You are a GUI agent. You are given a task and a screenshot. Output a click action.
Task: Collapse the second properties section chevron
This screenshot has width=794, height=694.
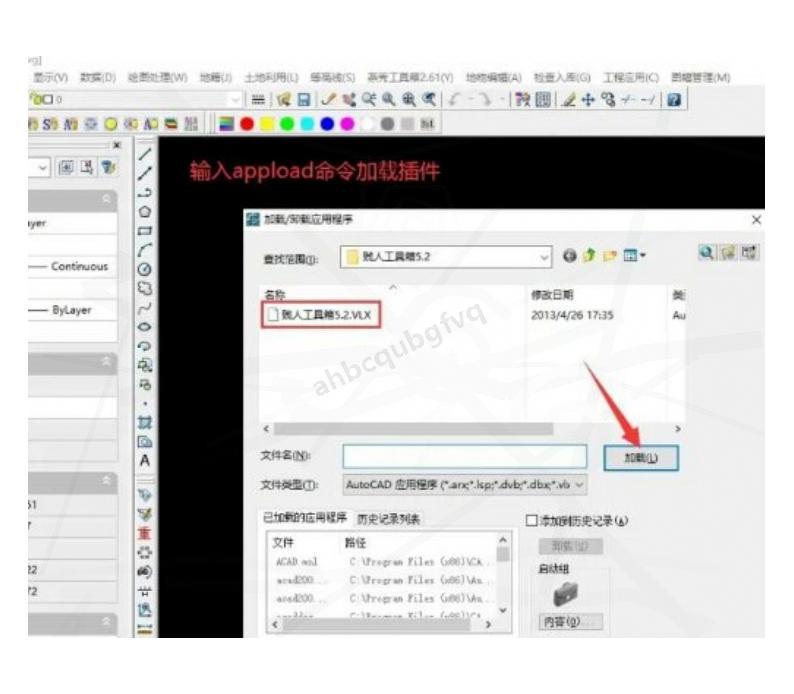pyautogui.click(x=106, y=362)
